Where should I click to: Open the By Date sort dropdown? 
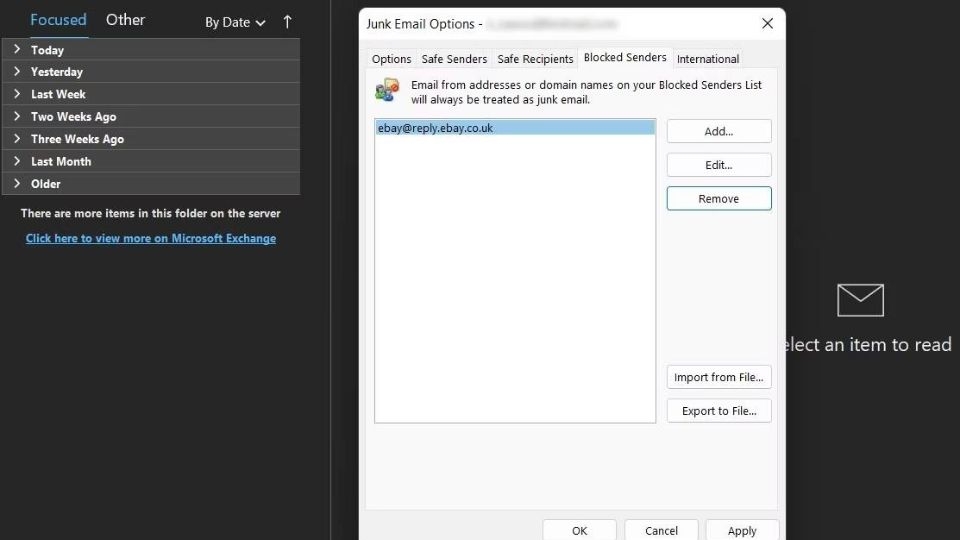[x=235, y=23]
